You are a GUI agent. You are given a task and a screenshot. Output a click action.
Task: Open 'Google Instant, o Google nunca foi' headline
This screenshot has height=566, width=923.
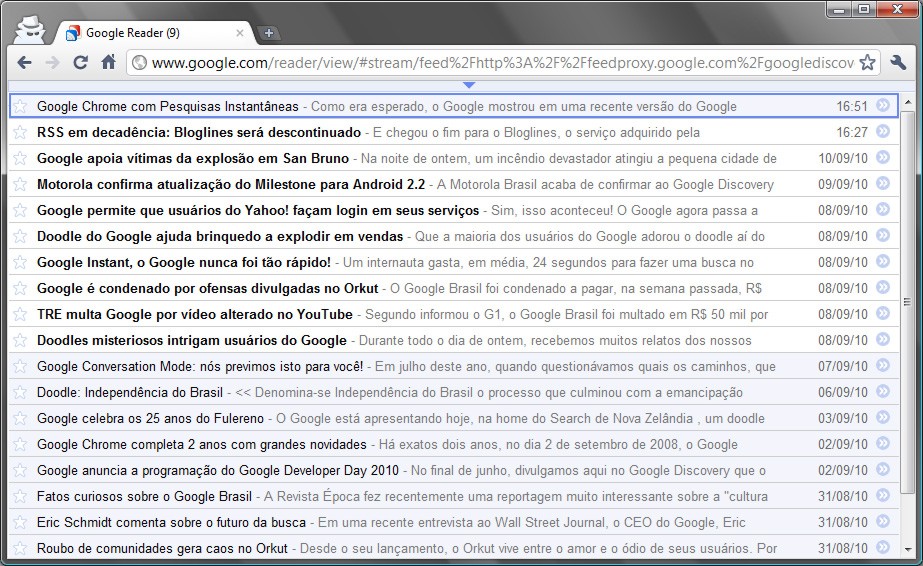[x=184, y=262]
